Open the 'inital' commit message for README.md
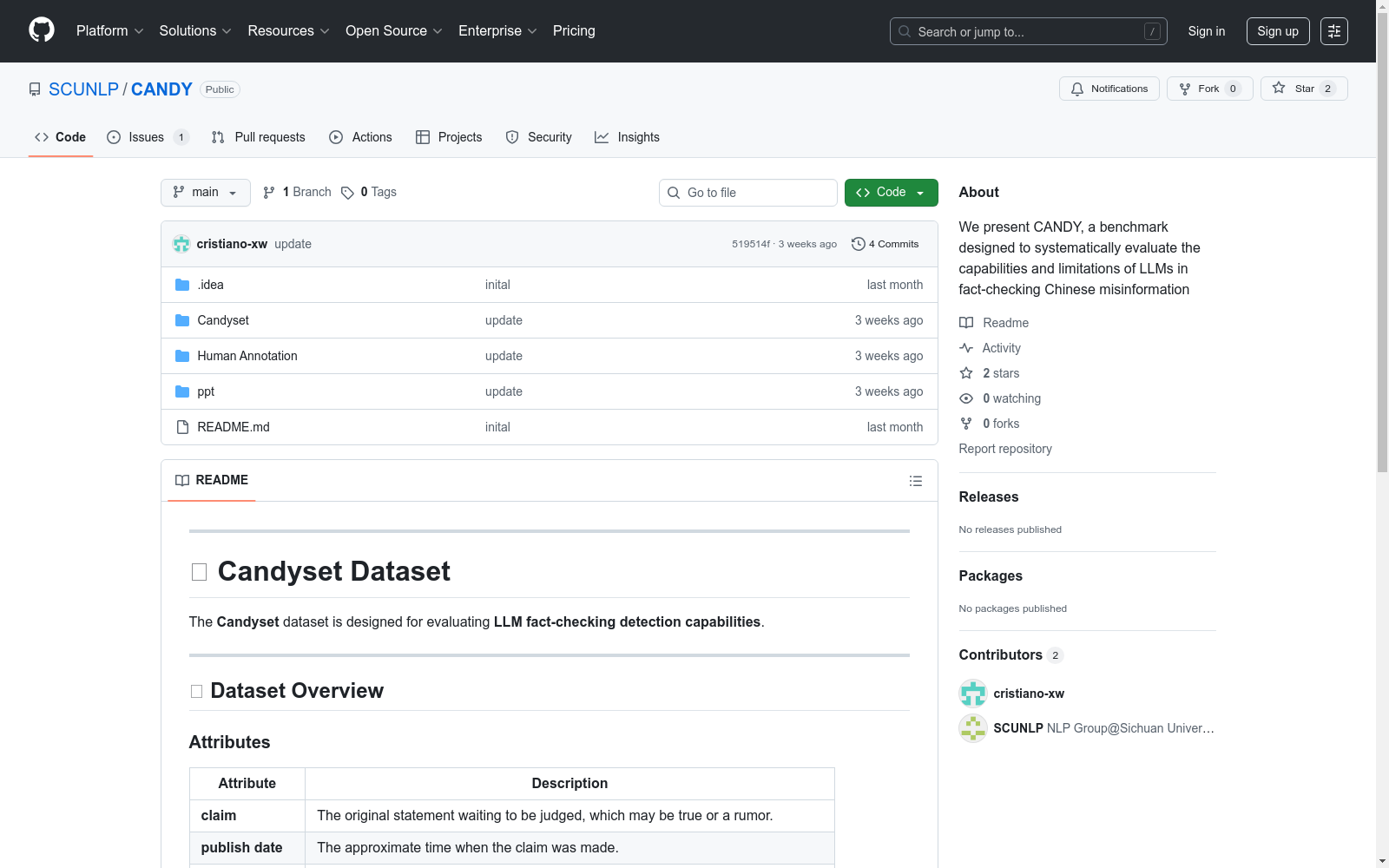This screenshot has height=868, width=1389. tap(497, 427)
